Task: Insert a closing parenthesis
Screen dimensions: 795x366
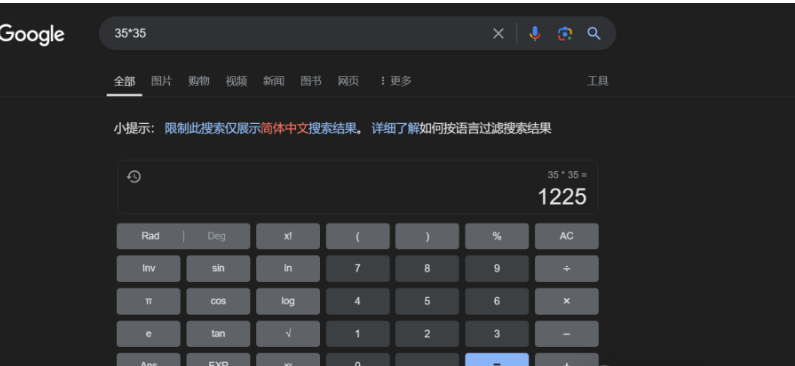Action: pyautogui.click(x=427, y=236)
